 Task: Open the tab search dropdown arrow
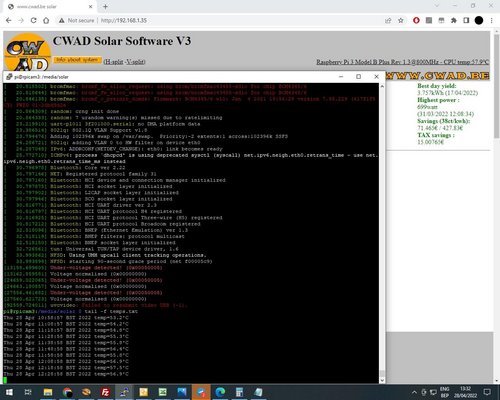(437, 6)
